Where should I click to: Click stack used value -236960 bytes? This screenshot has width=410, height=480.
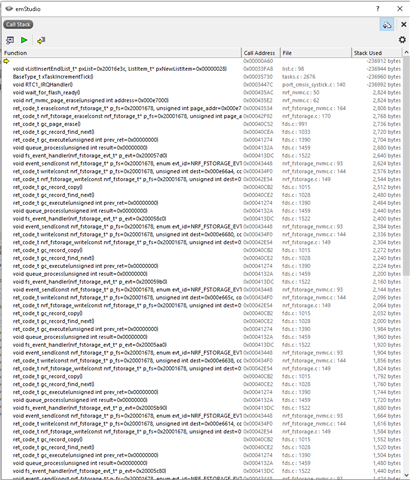coord(384,77)
